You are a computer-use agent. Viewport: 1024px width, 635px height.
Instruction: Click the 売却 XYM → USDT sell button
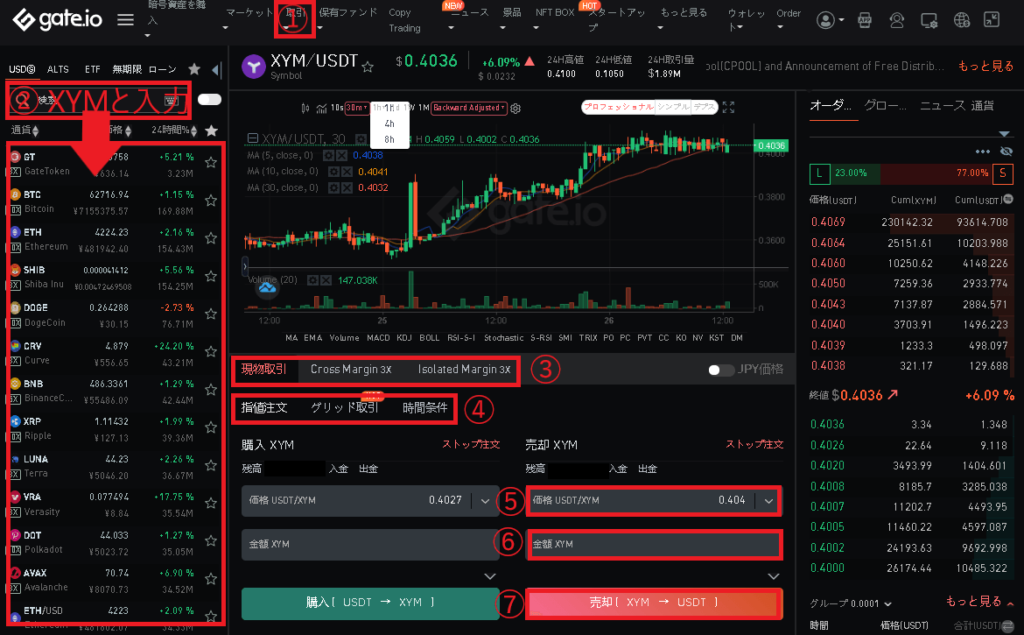(x=654, y=603)
